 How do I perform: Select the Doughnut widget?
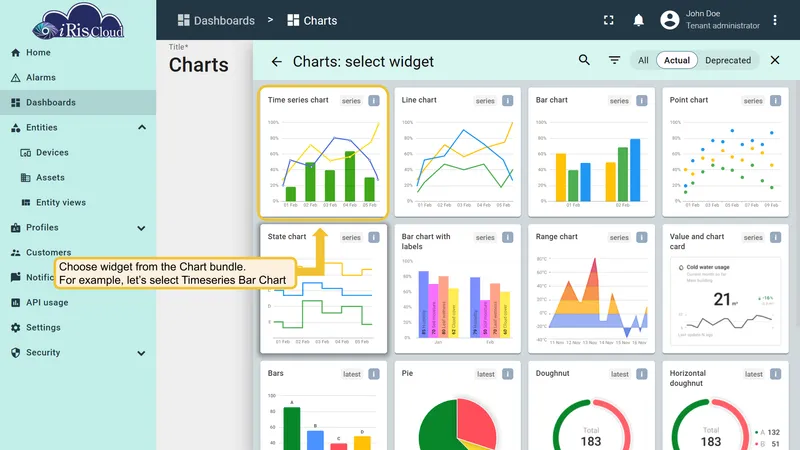click(x=591, y=406)
